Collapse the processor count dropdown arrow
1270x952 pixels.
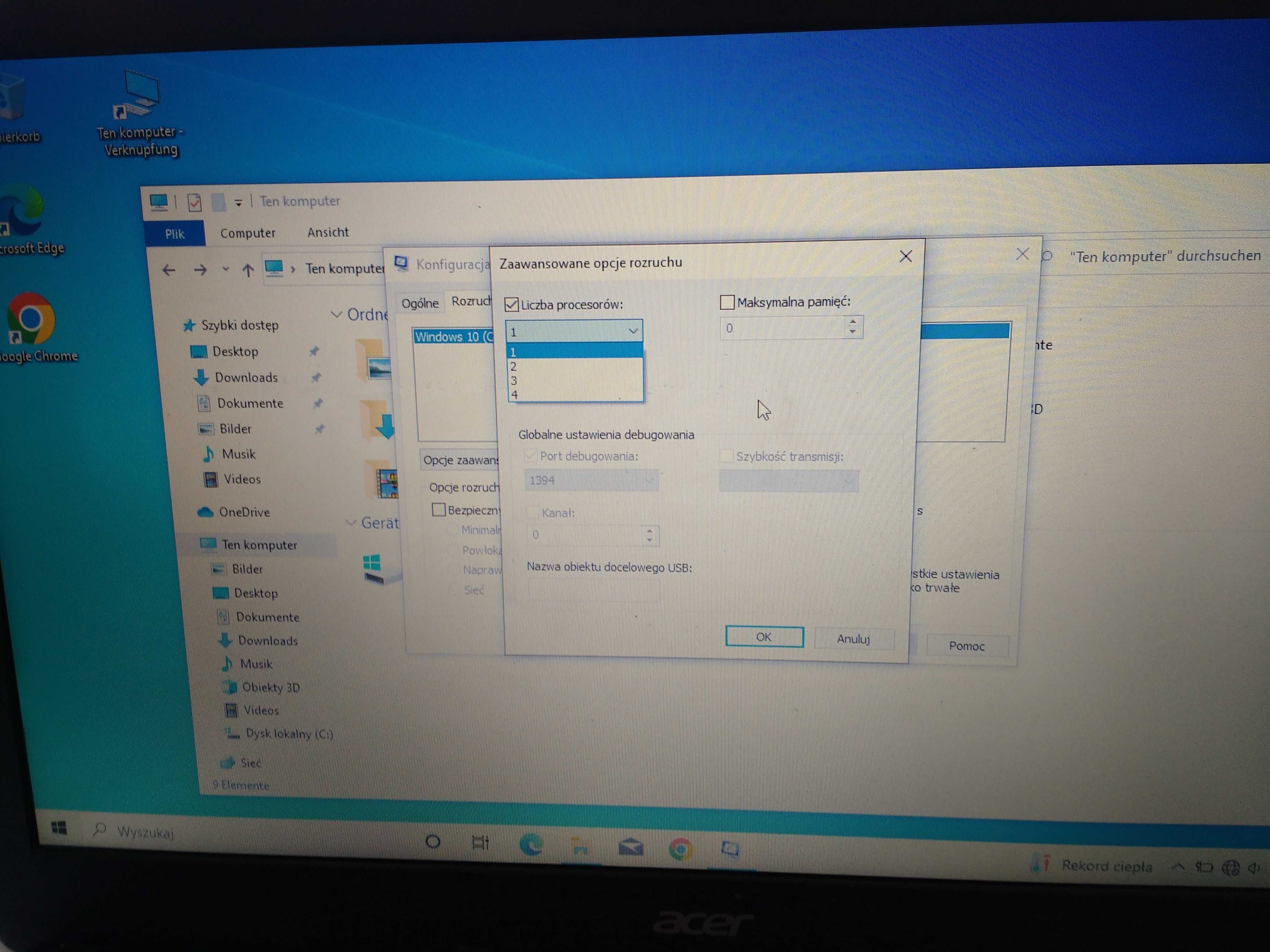(633, 331)
